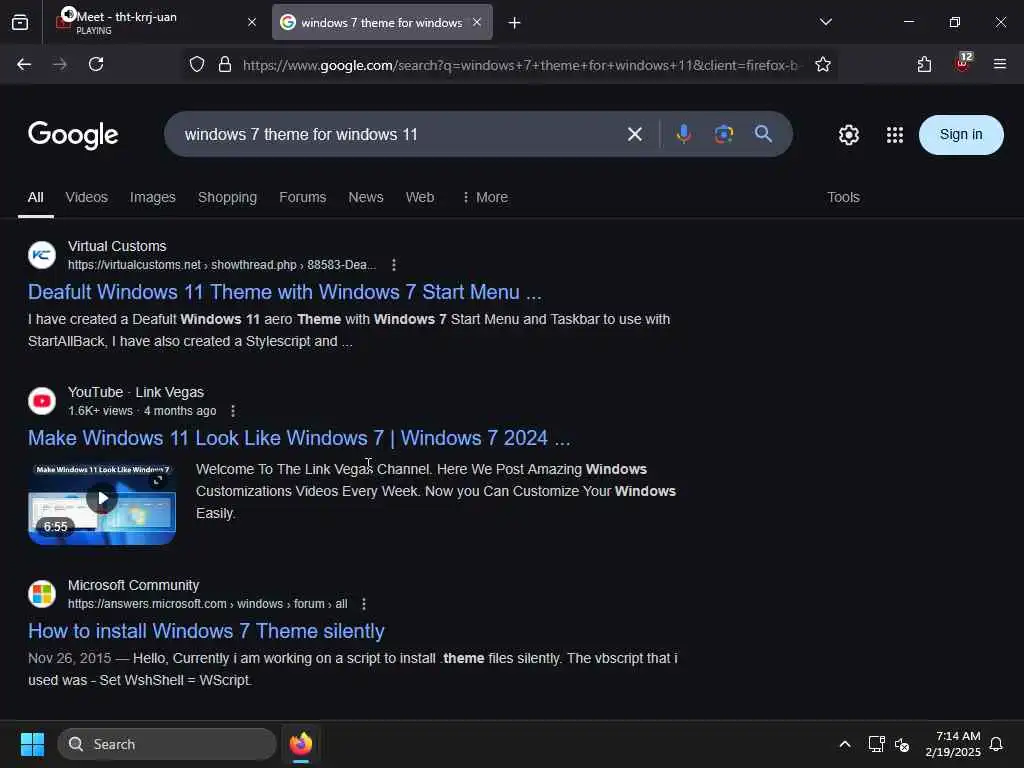Switch to Web results

[420, 197]
